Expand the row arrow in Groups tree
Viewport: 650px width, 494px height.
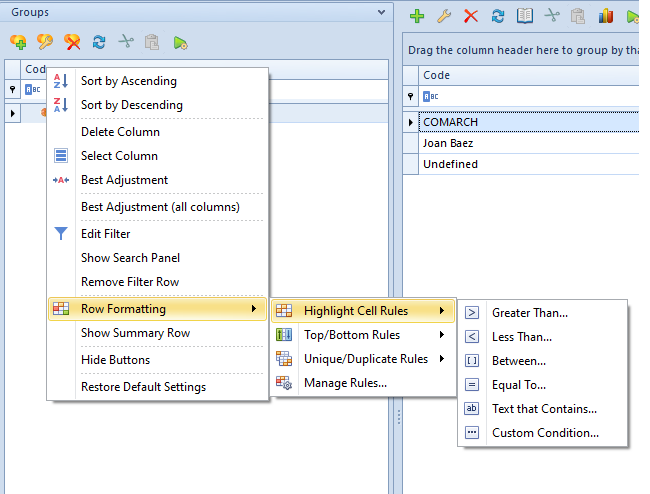tap(12, 113)
